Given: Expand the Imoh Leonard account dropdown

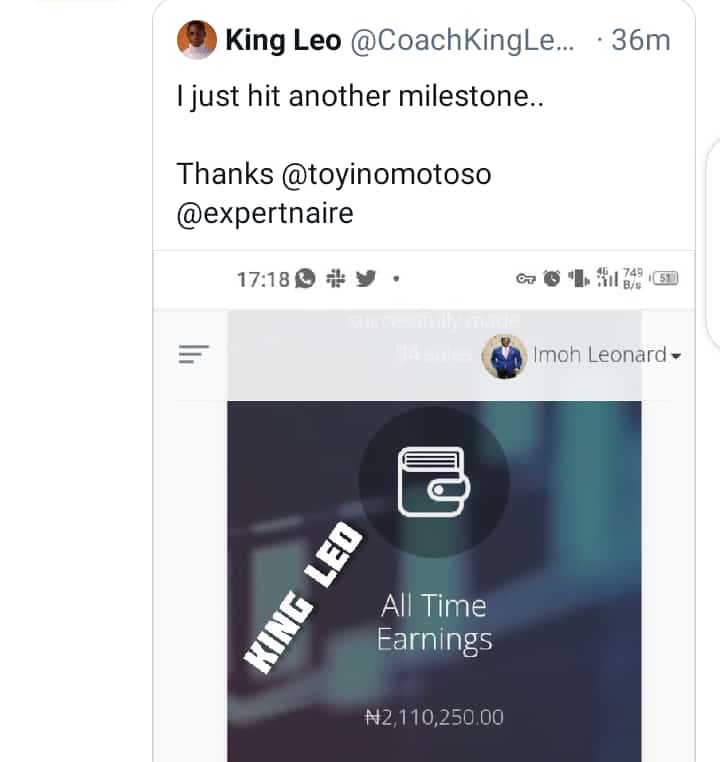Looking at the screenshot, I should (x=676, y=356).
